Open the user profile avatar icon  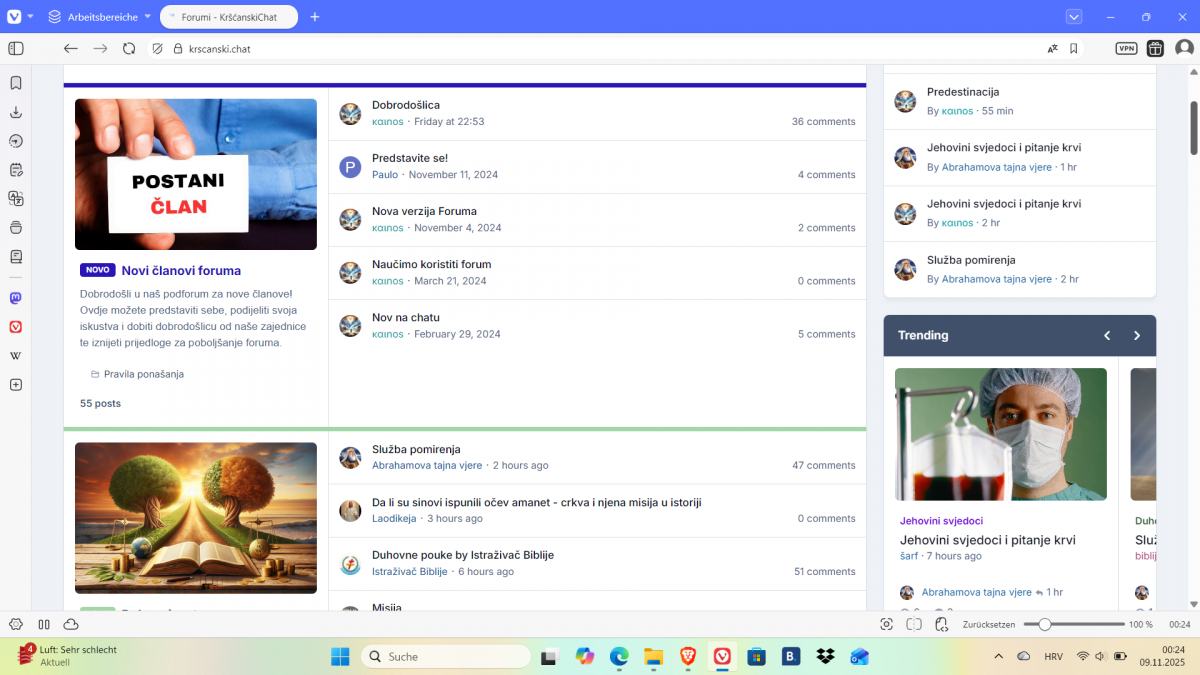pyautogui.click(x=1184, y=48)
